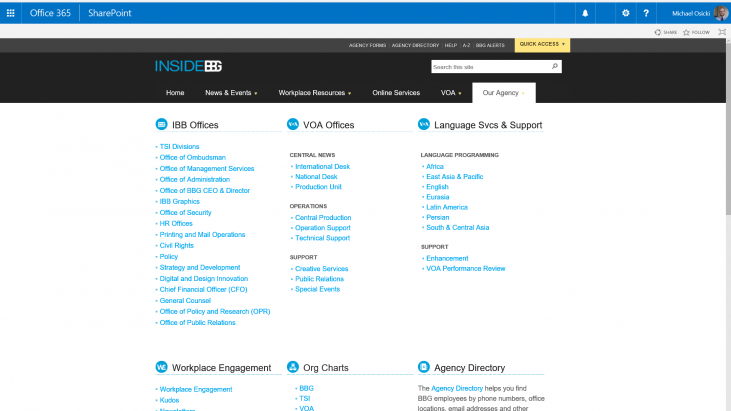Open Office of Public Relations link
The height and width of the screenshot is (411, 731).
(197, 322)
